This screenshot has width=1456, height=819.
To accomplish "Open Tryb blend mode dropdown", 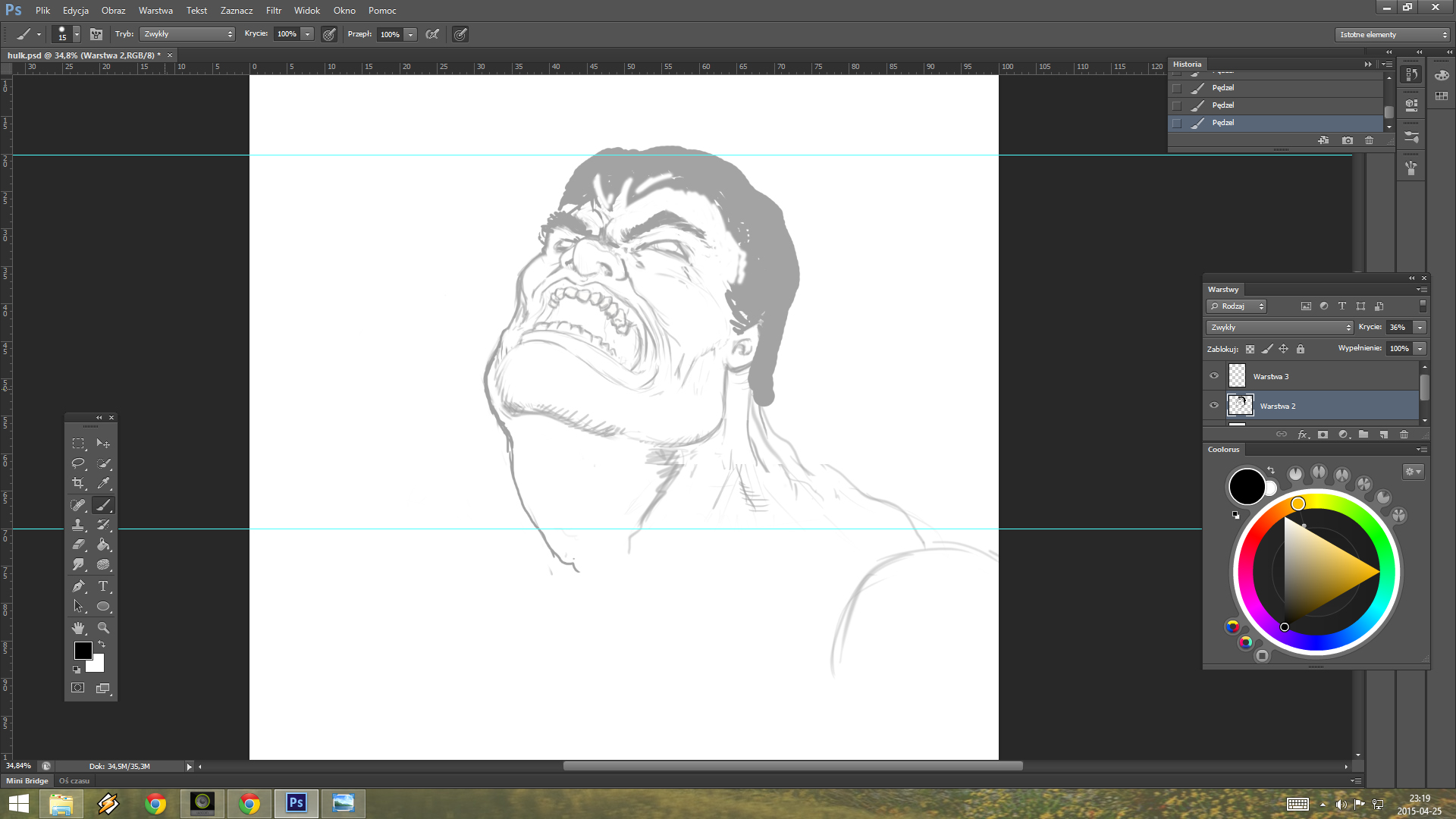I will pyautogui.click(x=187, y=34).
